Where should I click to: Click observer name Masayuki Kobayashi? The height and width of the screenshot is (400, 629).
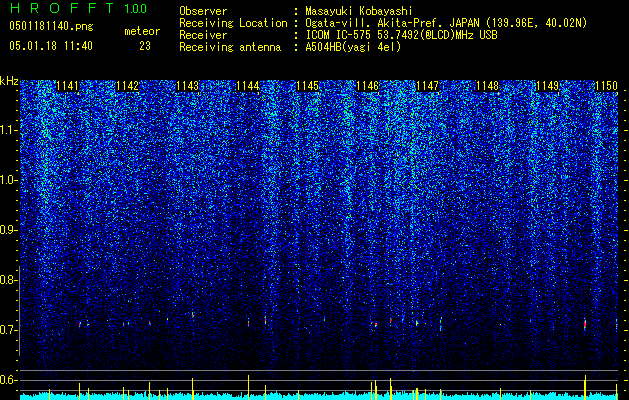pos(359,11)
